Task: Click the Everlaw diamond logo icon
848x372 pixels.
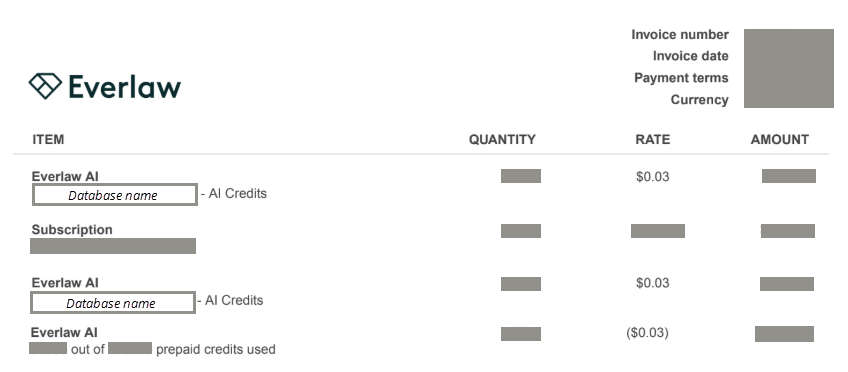Action: (x=45, y=86)
